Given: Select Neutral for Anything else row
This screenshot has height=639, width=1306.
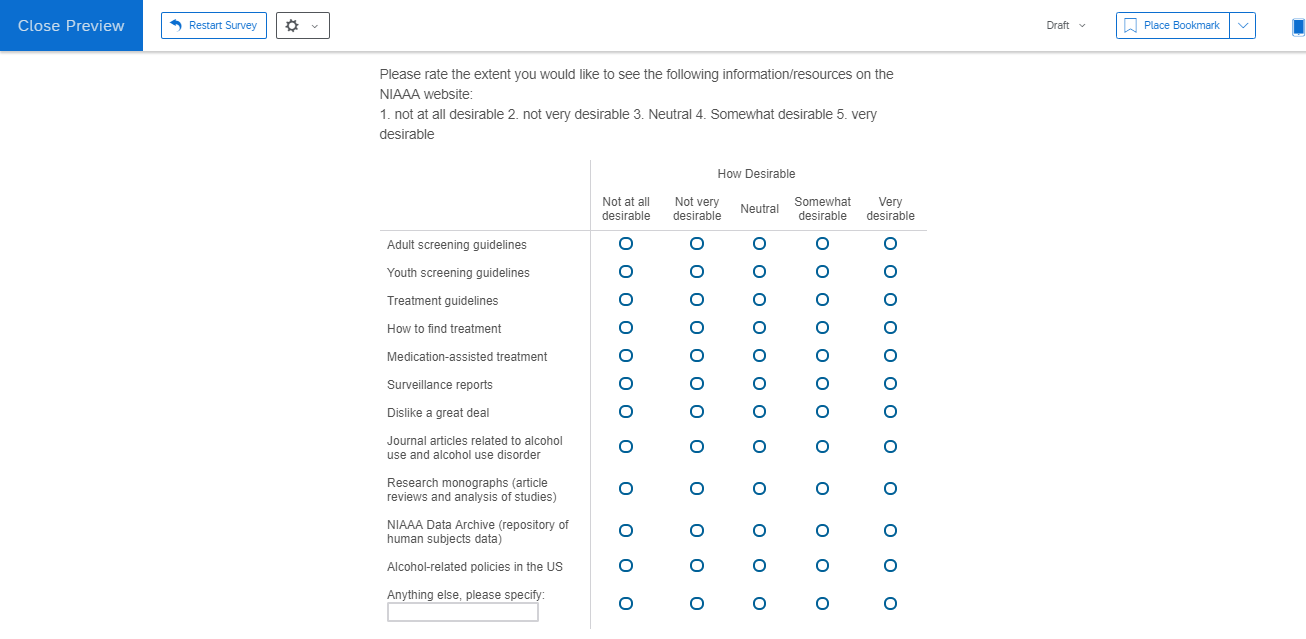Looking at the screenshot, I should pos(759,604).
